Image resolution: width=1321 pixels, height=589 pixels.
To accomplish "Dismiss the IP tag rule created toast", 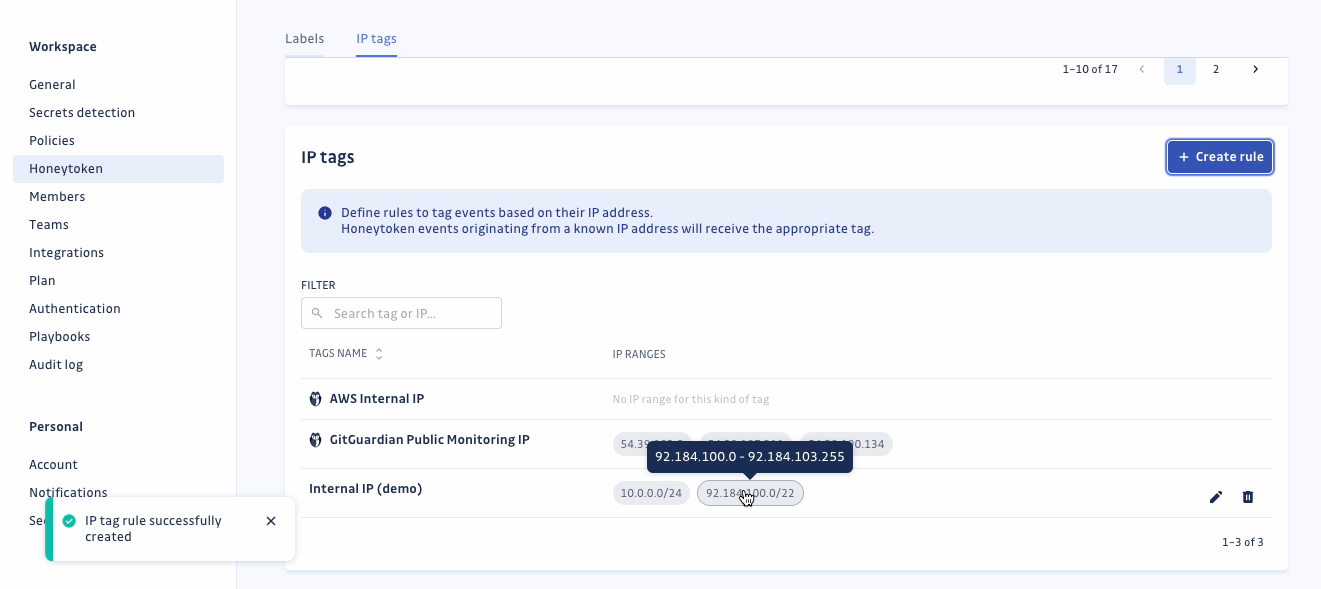I will [x=270, y=520].
